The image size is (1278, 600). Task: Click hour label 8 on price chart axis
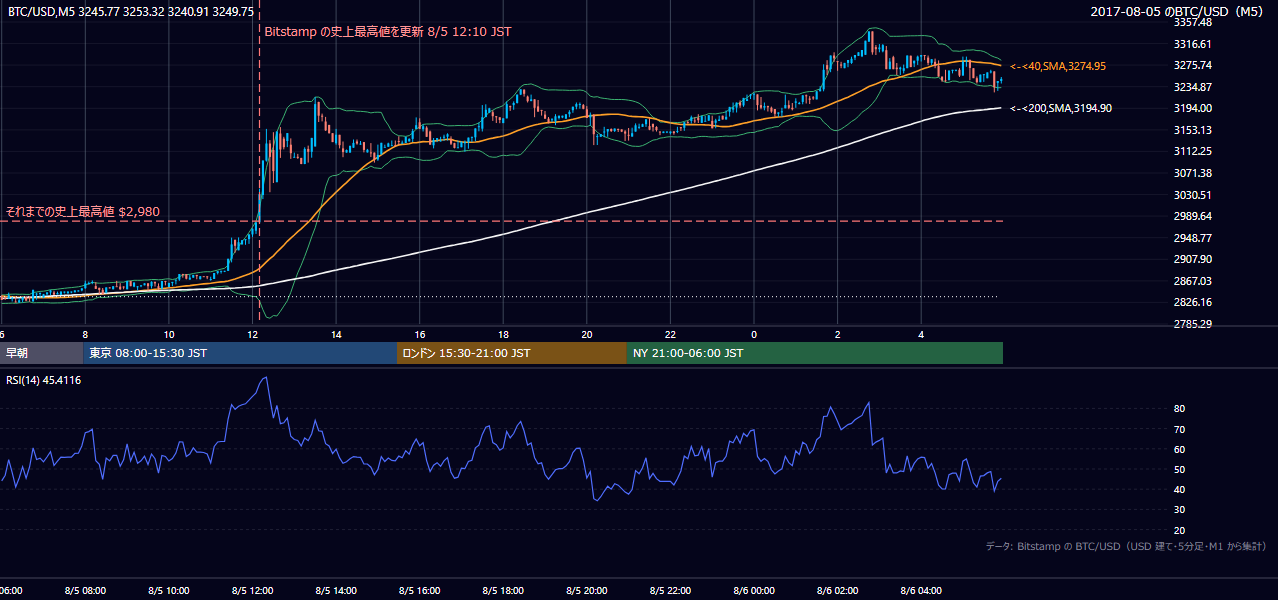point(85,334)
